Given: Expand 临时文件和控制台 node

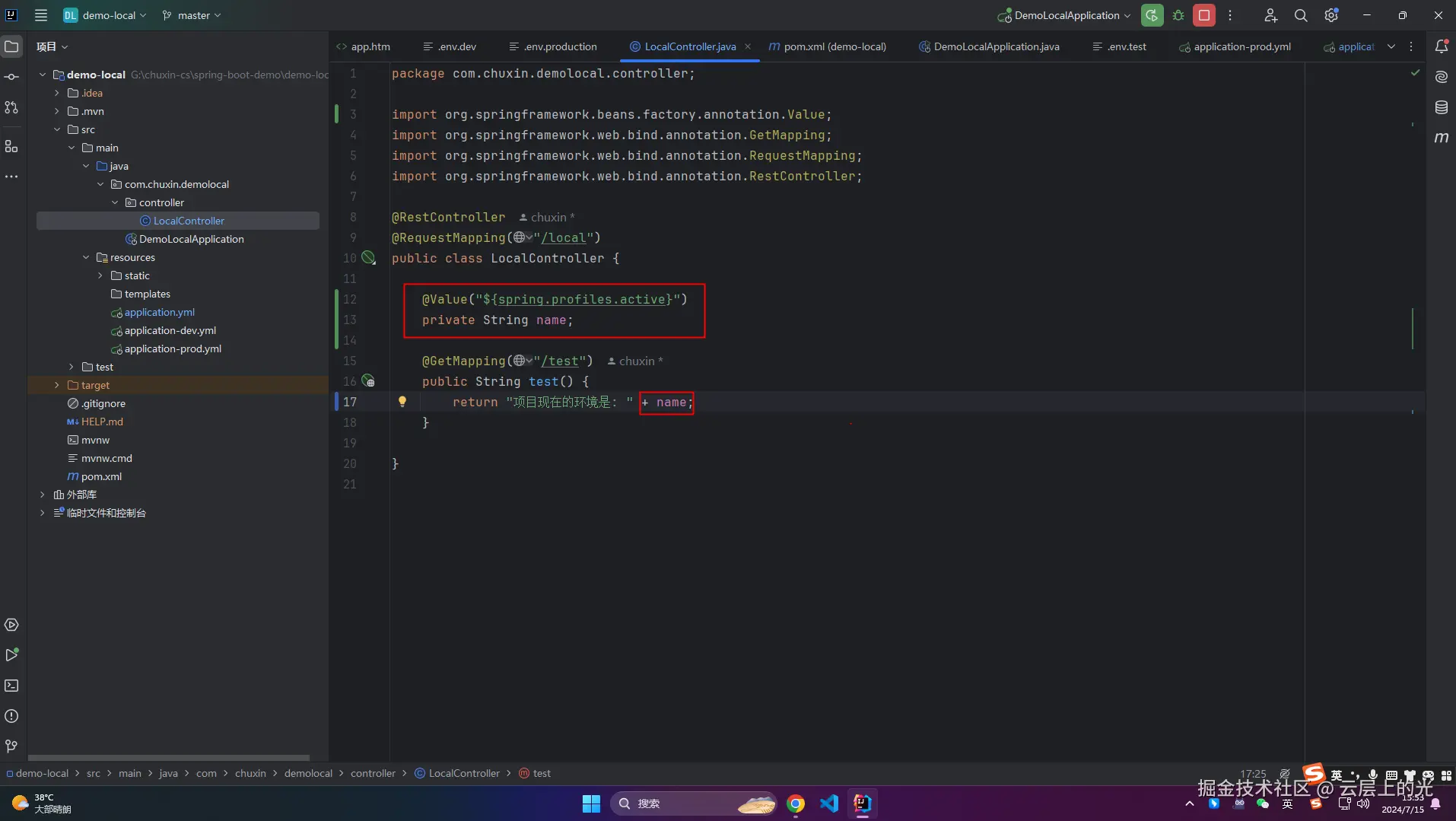Looking at the screenshot, I should click(42, 513).
